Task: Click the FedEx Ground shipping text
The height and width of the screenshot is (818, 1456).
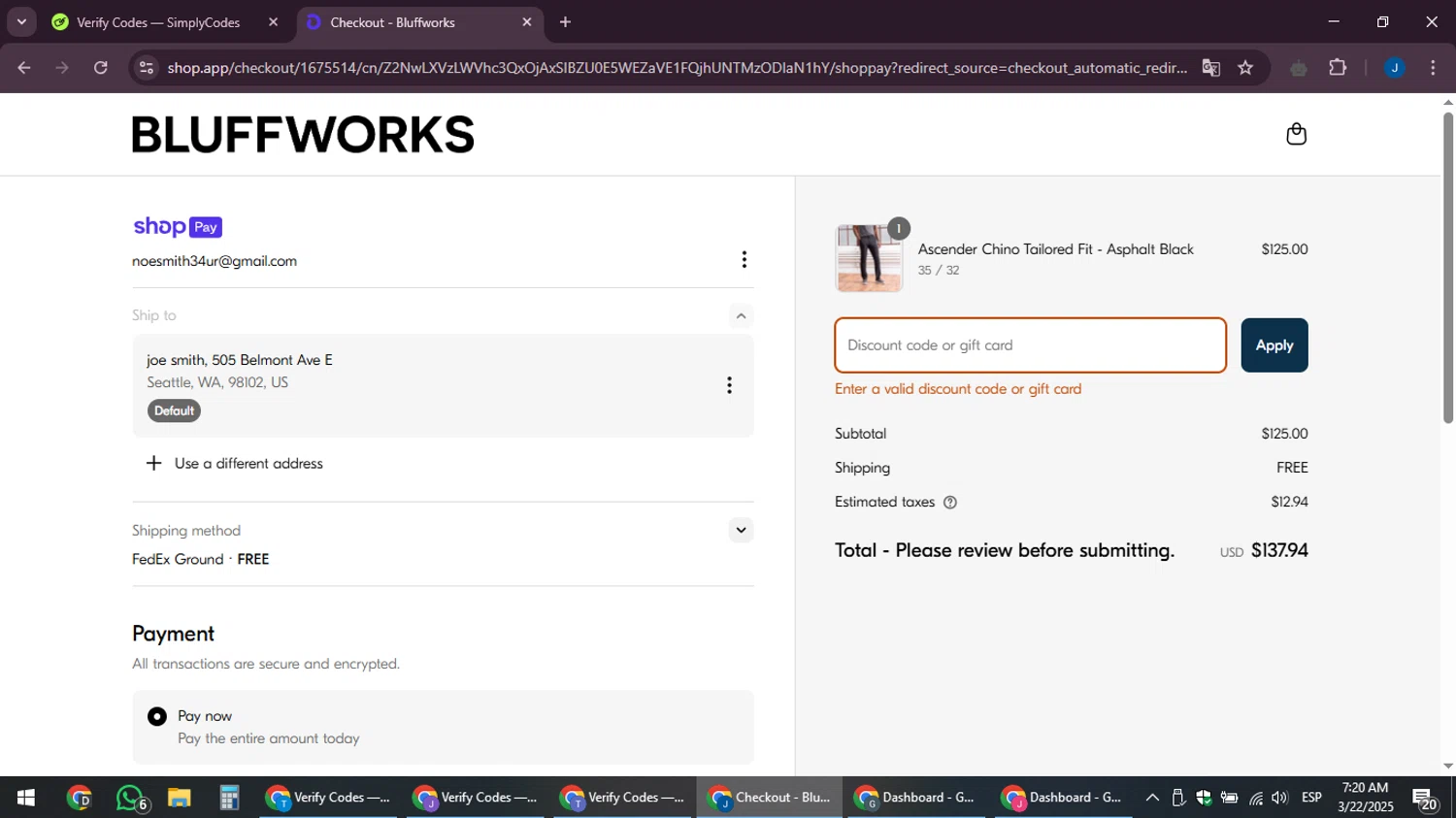Action: (x=178, y=560)
